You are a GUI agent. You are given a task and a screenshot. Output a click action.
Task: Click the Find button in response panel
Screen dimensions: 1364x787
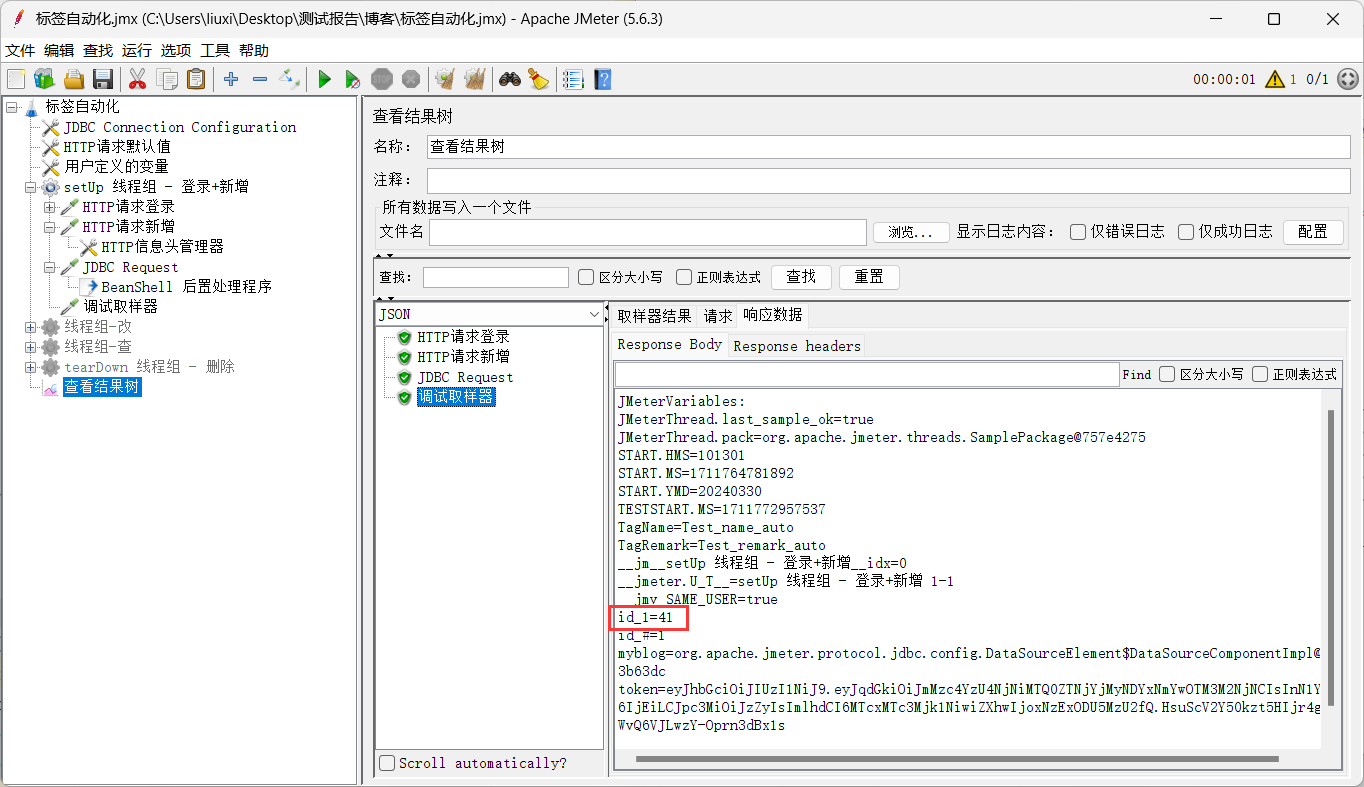tap(1137, 374)
